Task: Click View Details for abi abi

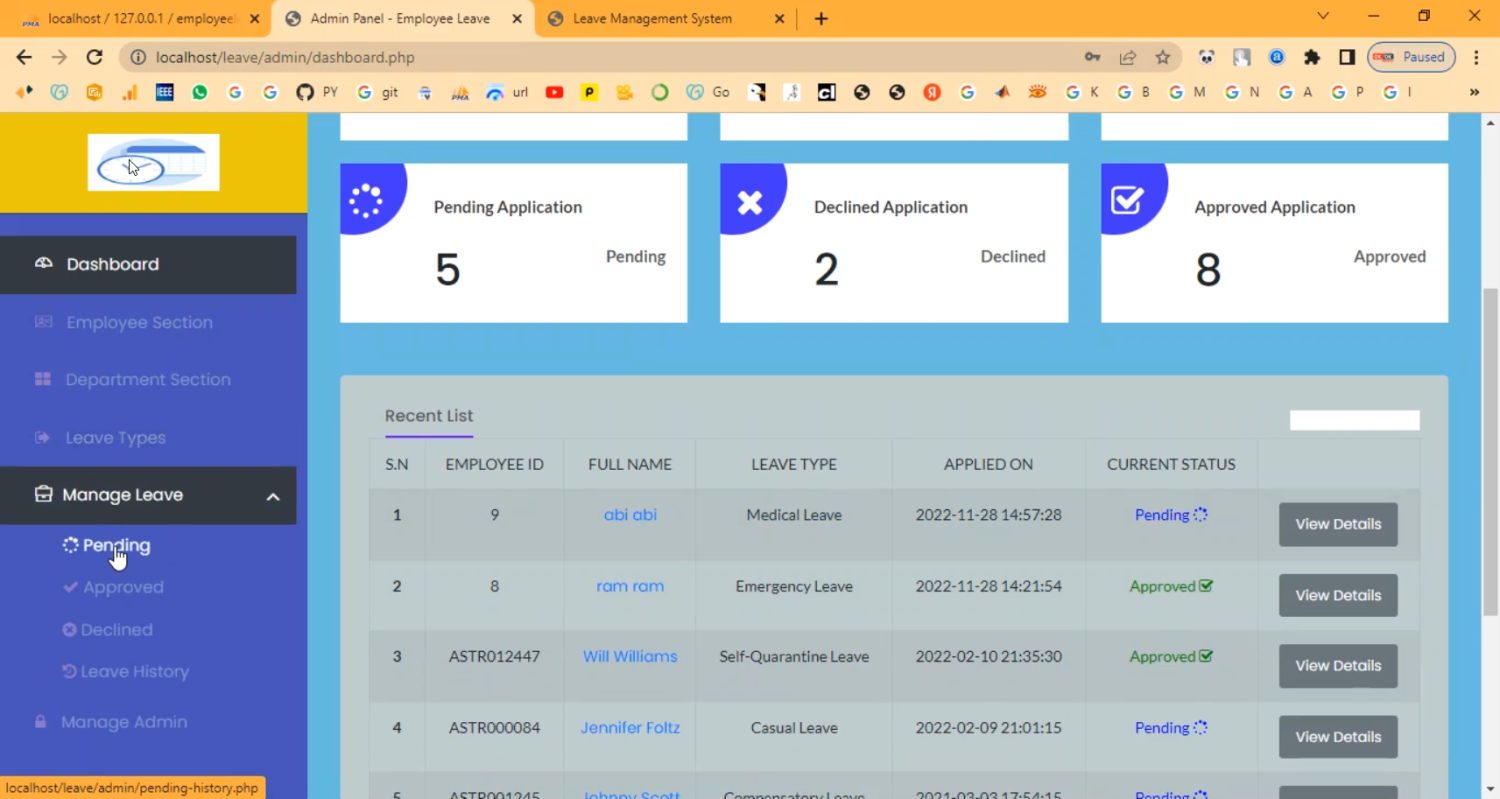Action: [x=1337, y=524]
